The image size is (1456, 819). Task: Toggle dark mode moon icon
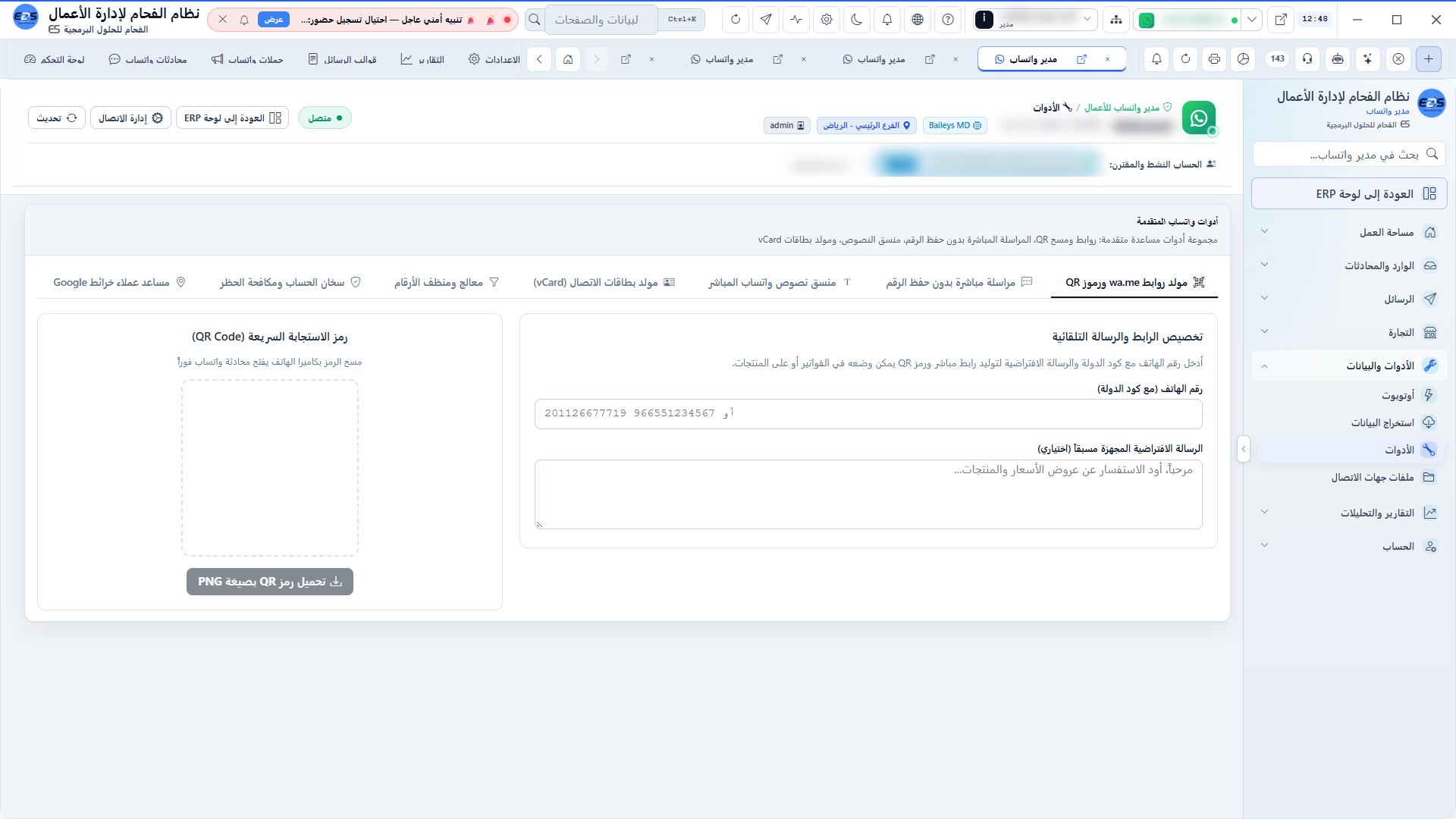[857, 20]
